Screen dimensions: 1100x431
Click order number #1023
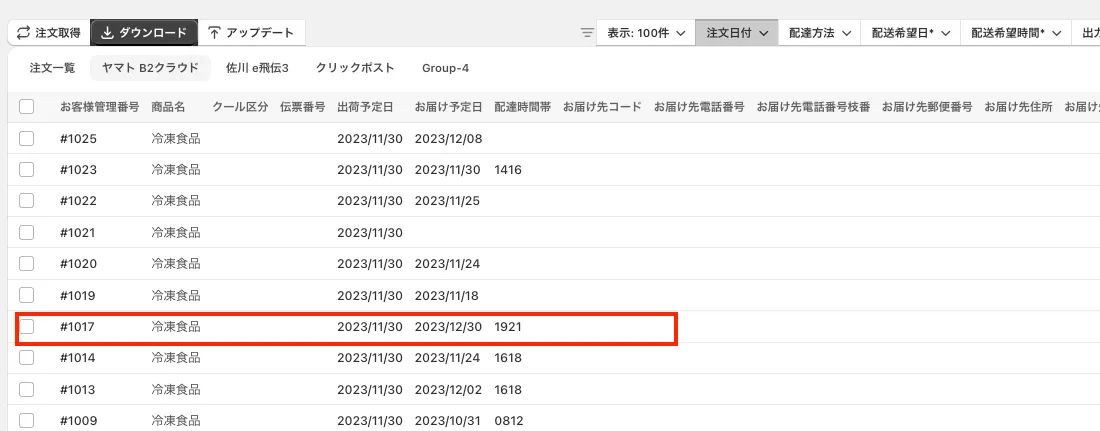(x=78, y=170)
